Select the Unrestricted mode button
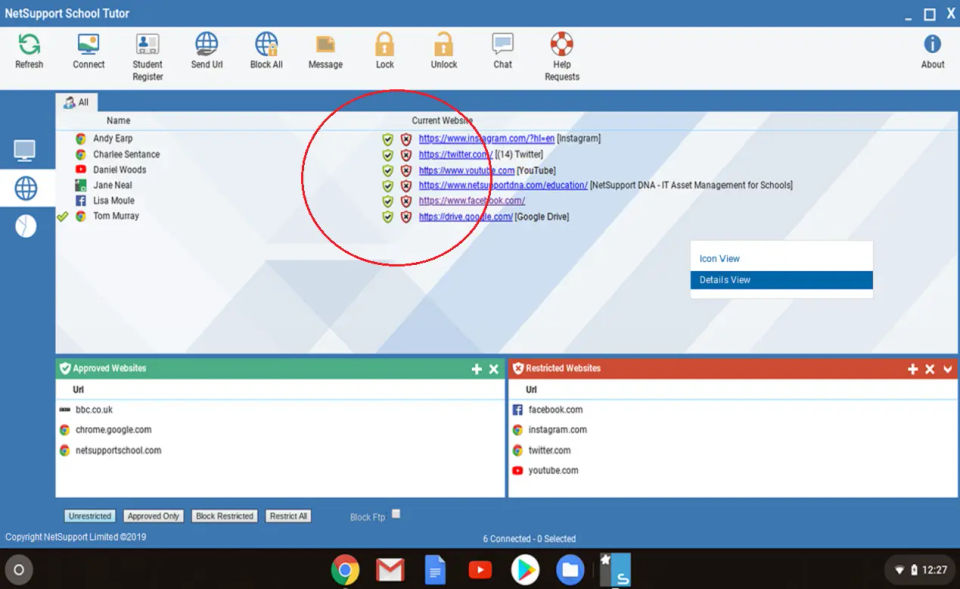 [89, 516]
